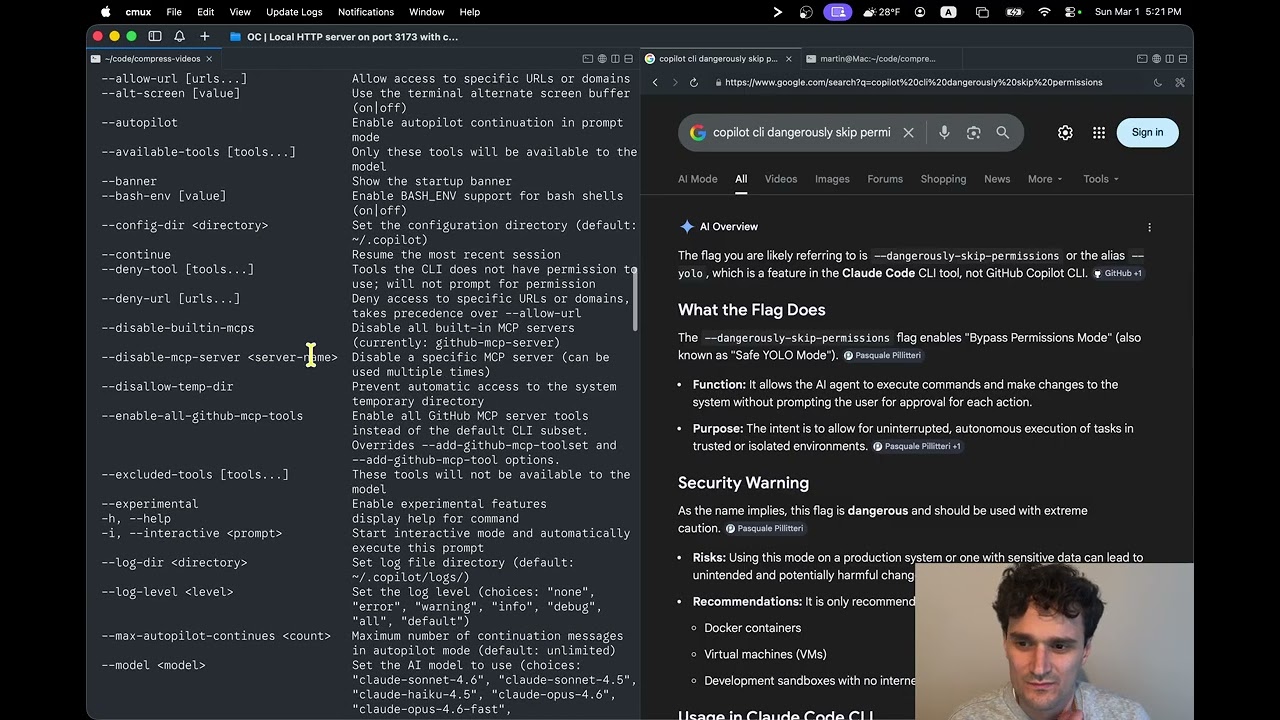Open new terminal icon in left pane
This screenshot has width=1280, height=720.
pos(588,59)
